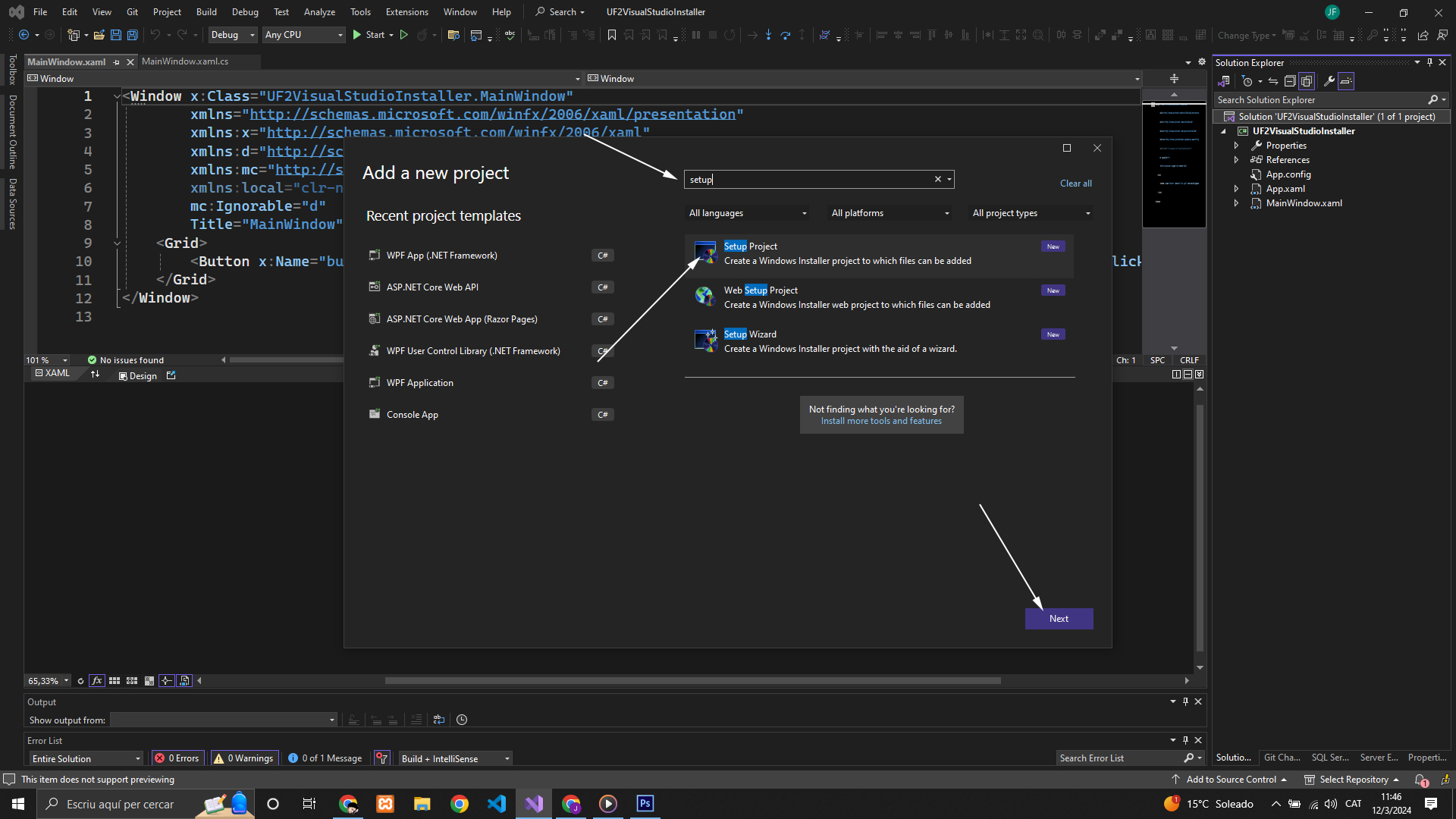Click the Next button
Viewport: 1456px width, 819px height.
(1059, 619)
